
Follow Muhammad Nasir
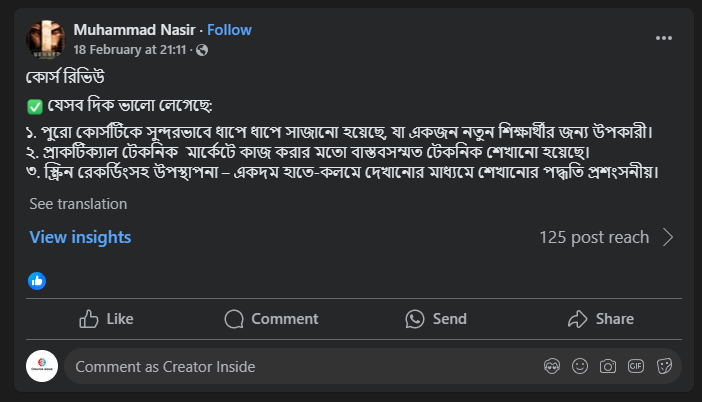[x=229, y=30]
